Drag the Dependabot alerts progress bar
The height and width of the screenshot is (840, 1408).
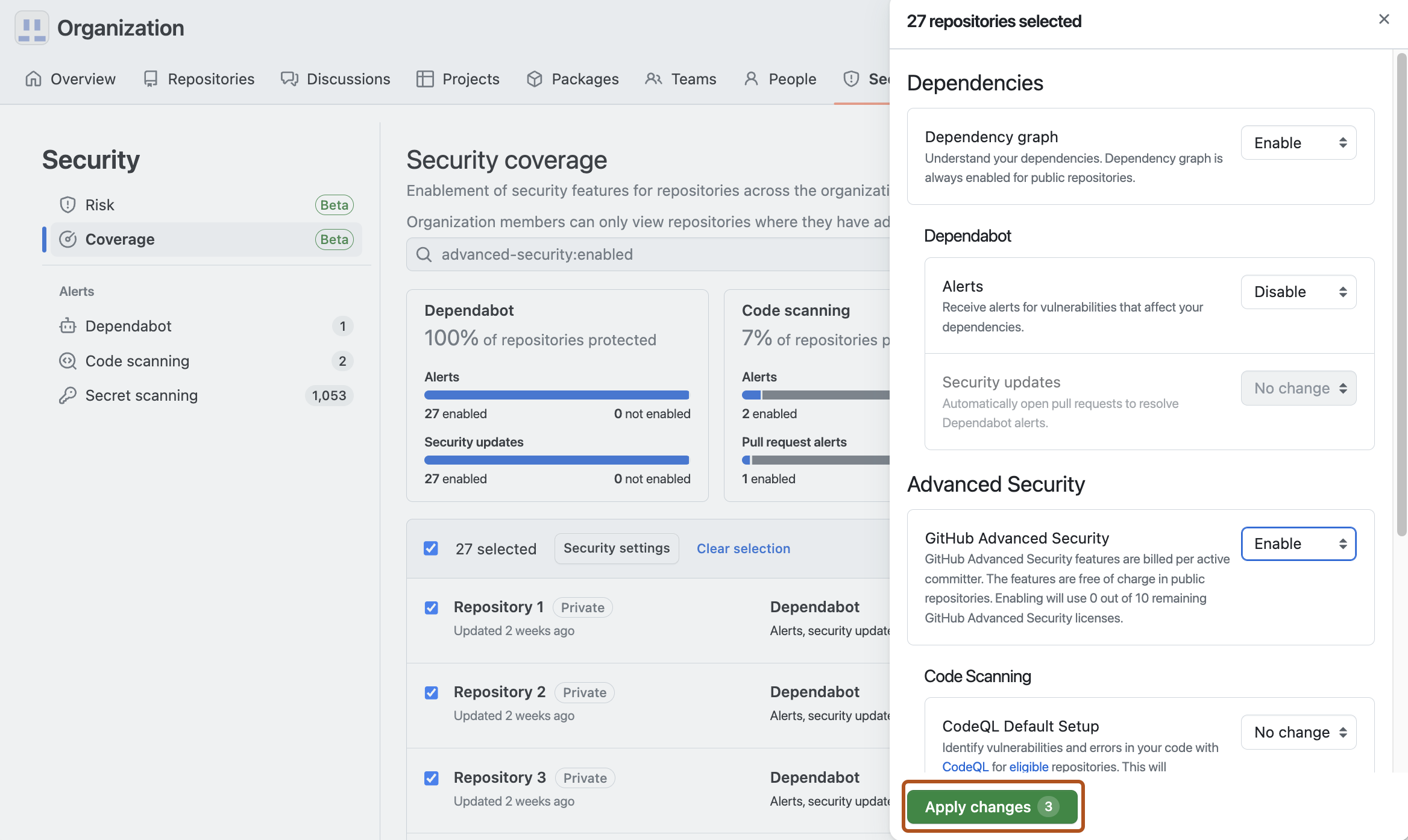556,395
